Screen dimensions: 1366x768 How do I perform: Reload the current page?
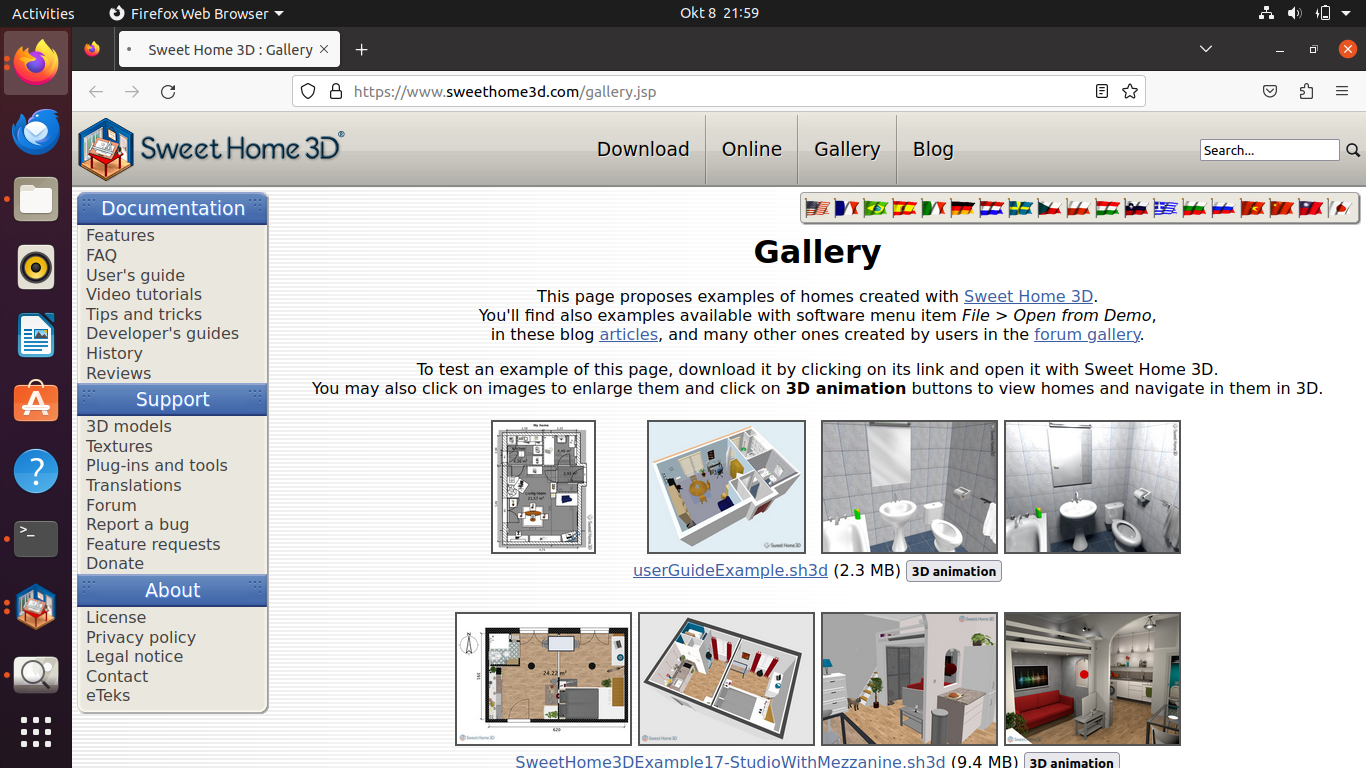[168, 91]
